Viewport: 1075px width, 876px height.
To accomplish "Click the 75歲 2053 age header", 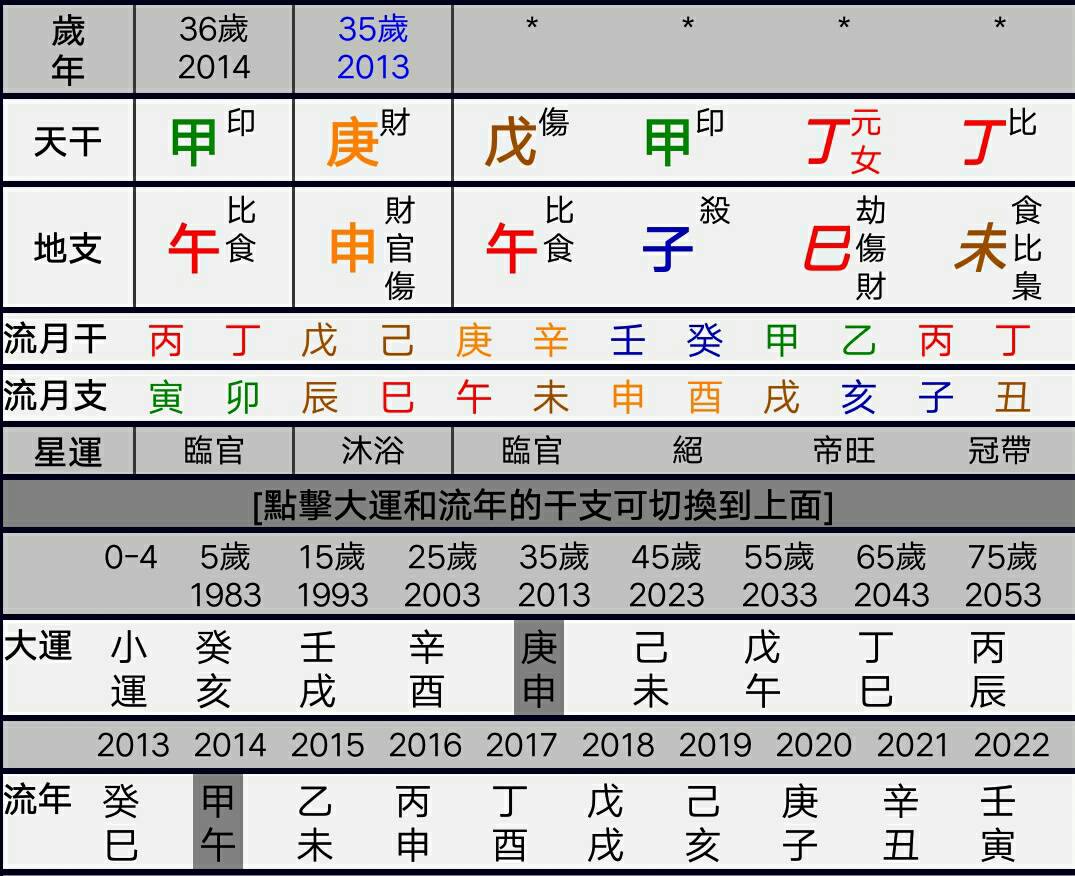I will click(1003, 576).
